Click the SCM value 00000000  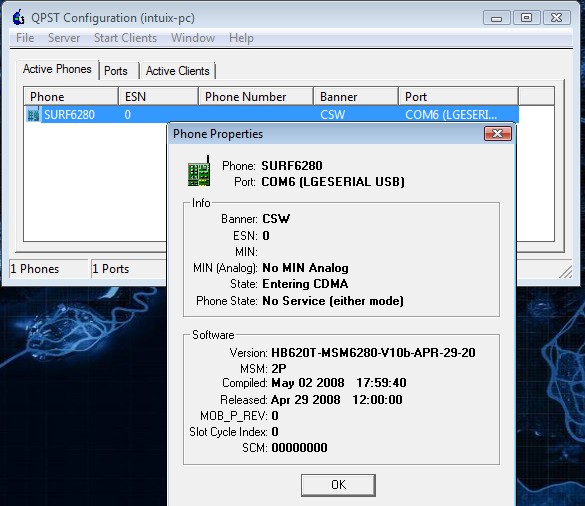coord(299,447)
